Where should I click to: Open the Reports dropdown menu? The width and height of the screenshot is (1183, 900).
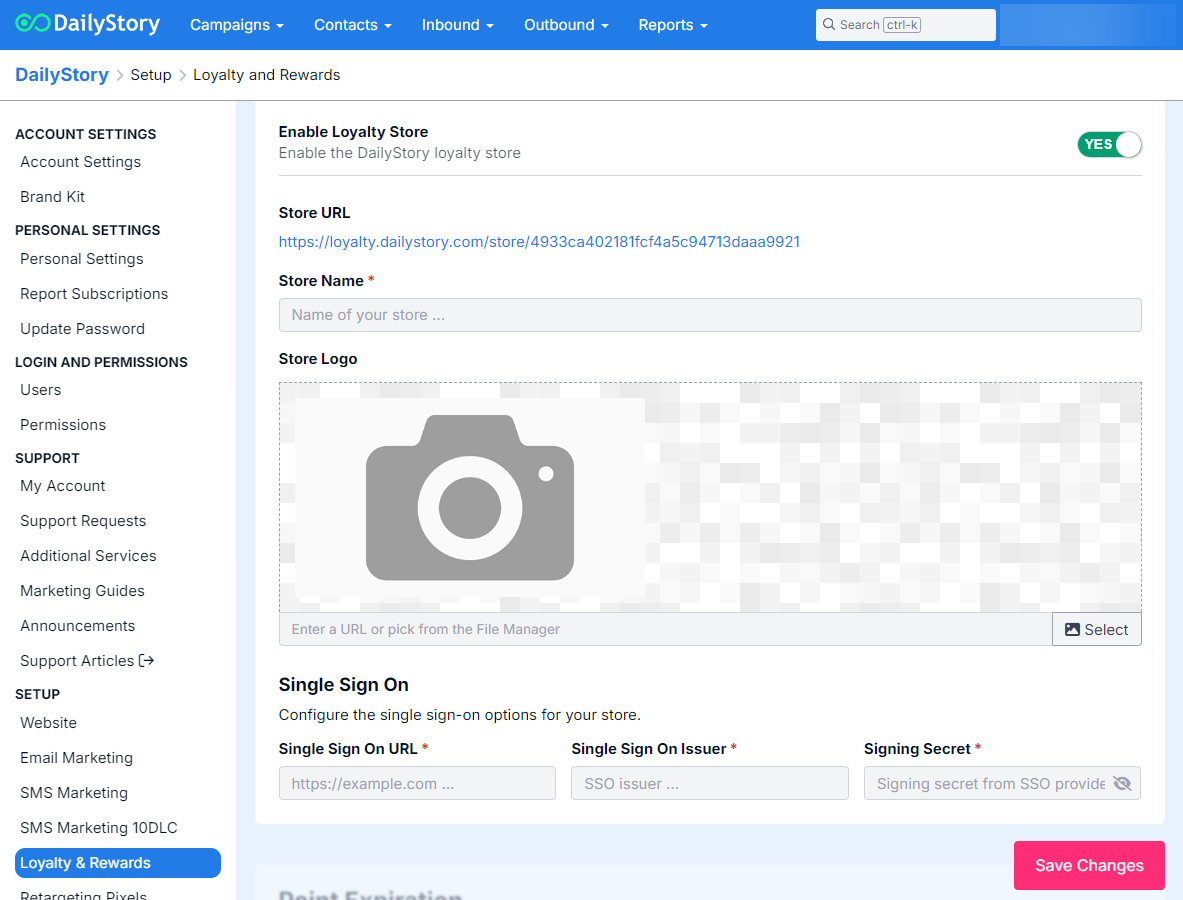[x=673, y=25]
